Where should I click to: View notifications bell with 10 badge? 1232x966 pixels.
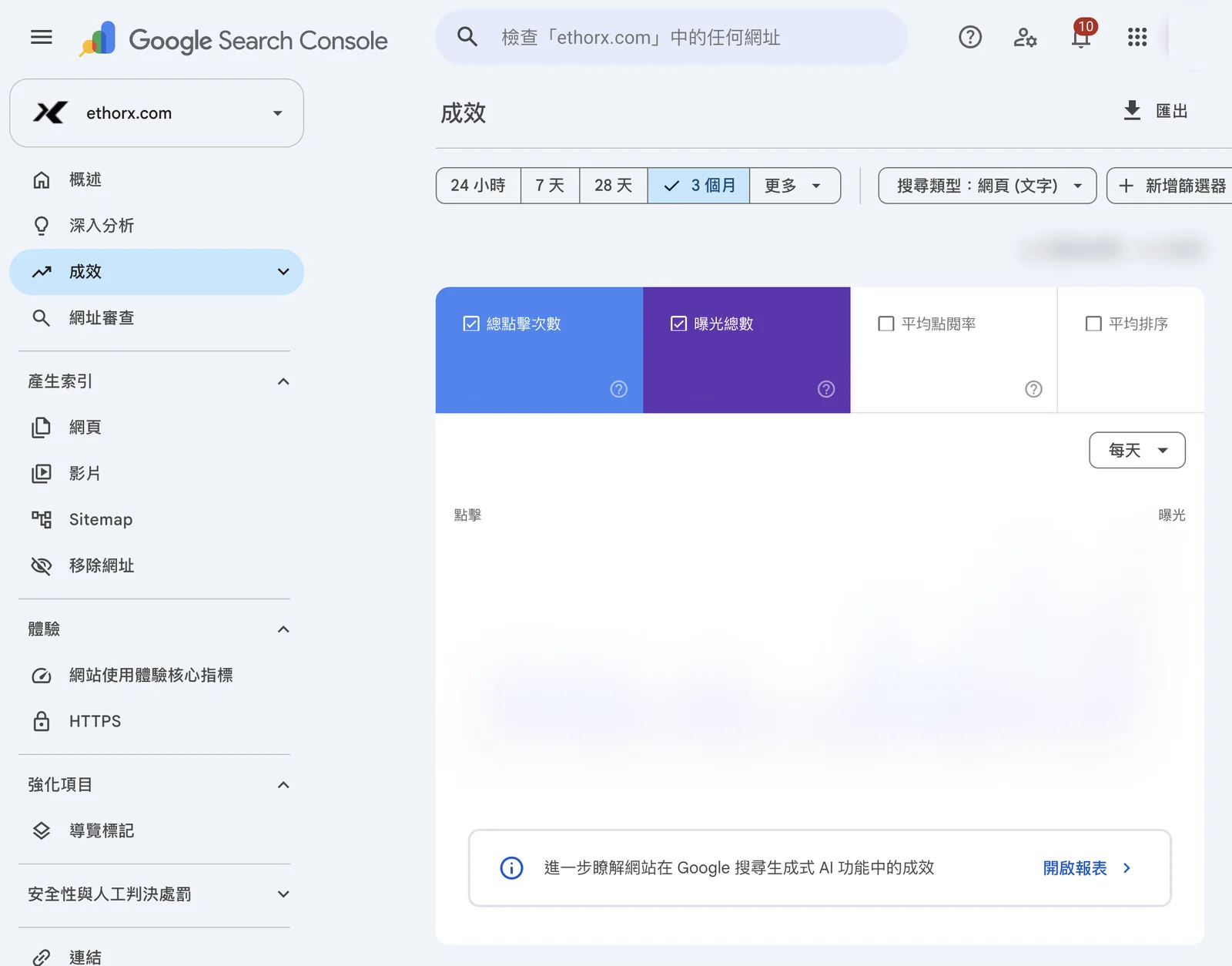click(1081, 36)
